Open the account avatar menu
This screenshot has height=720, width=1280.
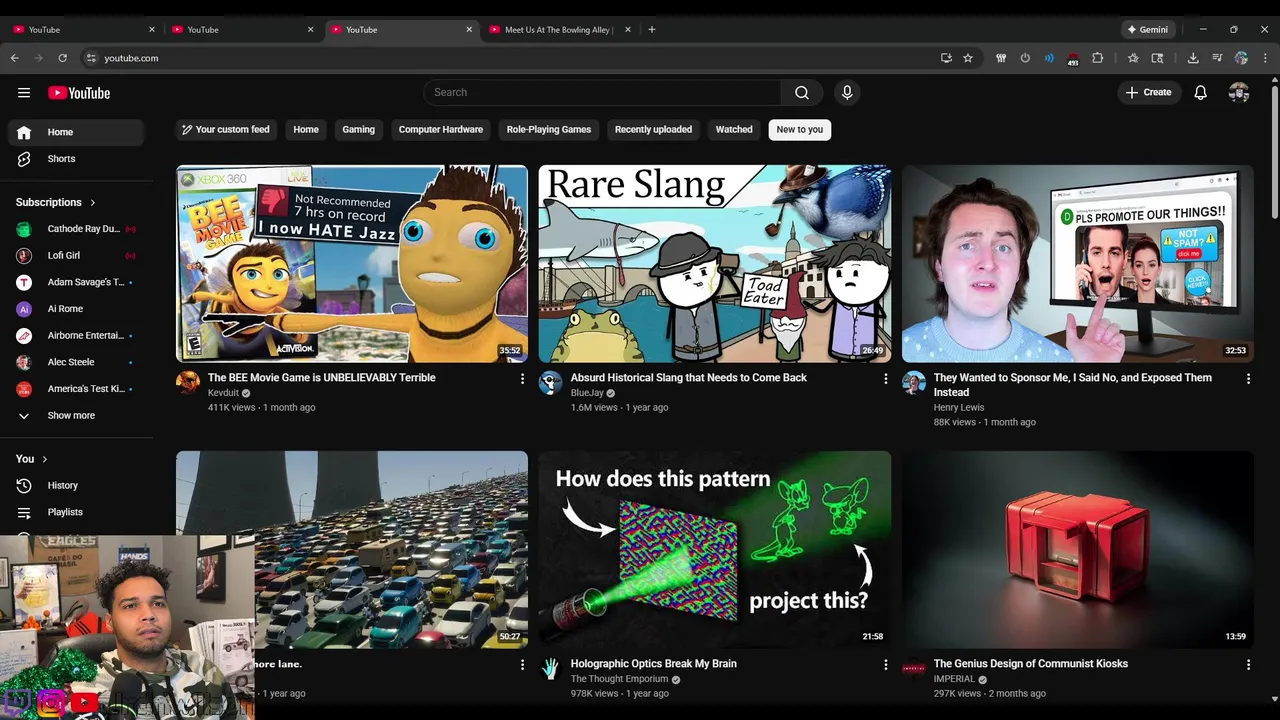(x=1239, y=93)
